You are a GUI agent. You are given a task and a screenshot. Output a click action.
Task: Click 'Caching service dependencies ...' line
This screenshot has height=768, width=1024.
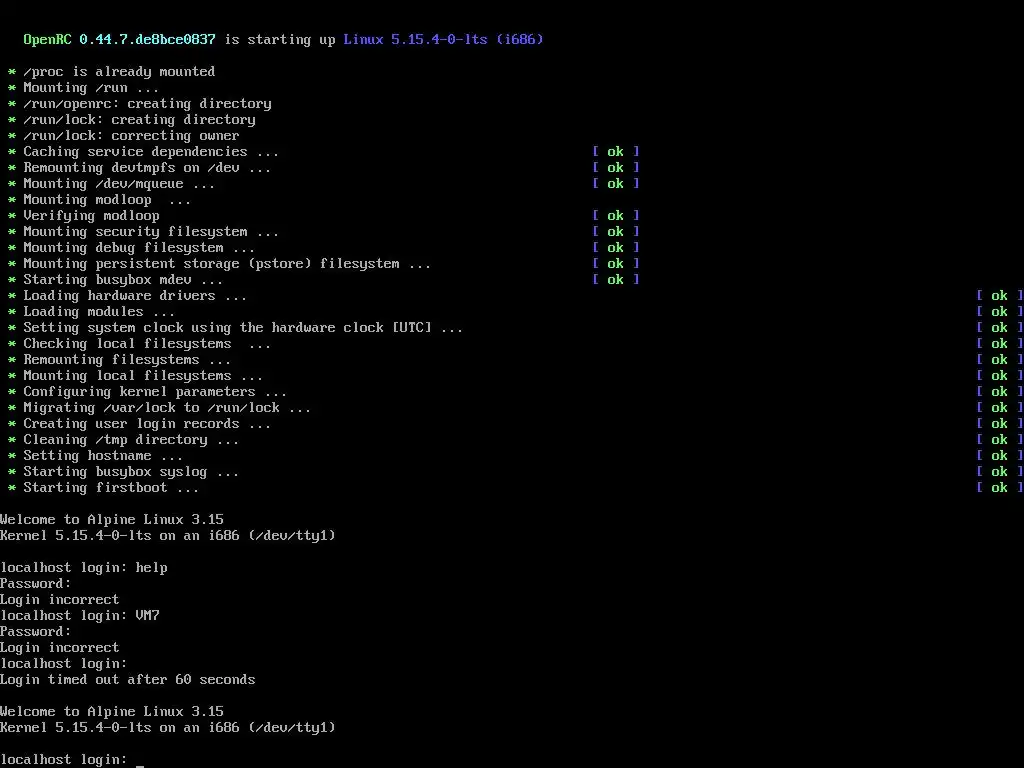pyautogui.click(x=151, y=152)
